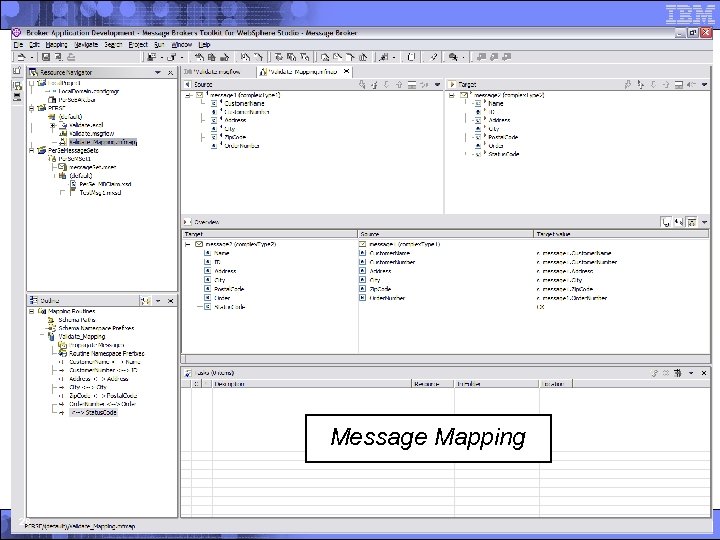Collapse Mapping Routines node in Outline
This screenshot has width=720, height=540.
click(32, 311)
